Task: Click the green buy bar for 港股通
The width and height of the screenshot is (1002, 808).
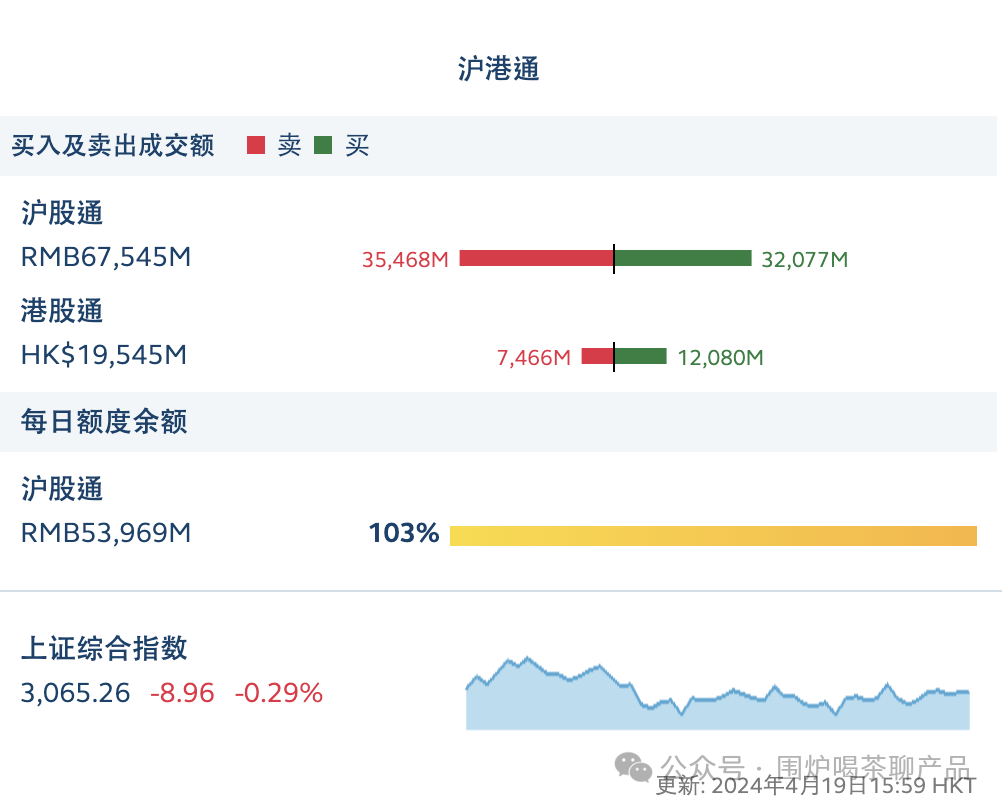Action: tap(641, 356)
